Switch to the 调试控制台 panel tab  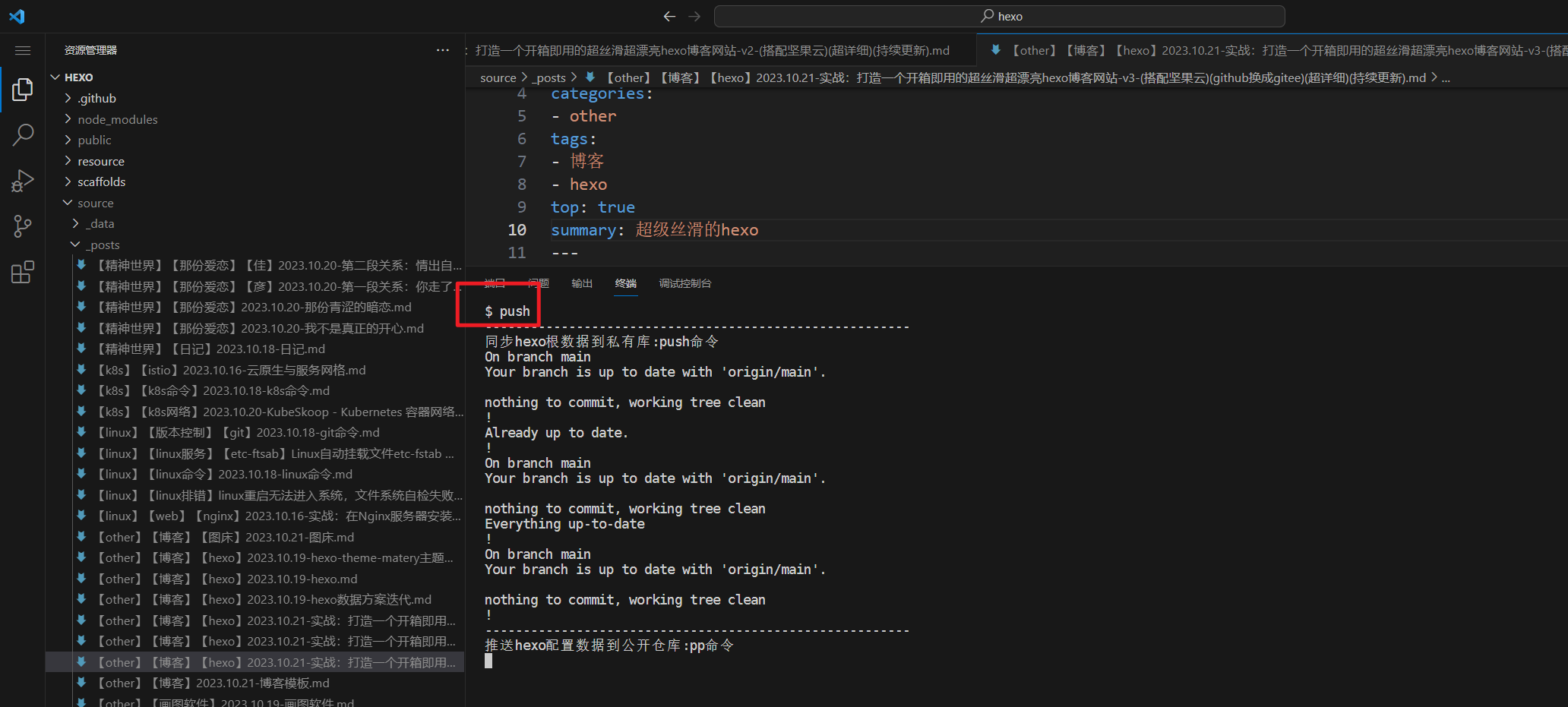685,283
